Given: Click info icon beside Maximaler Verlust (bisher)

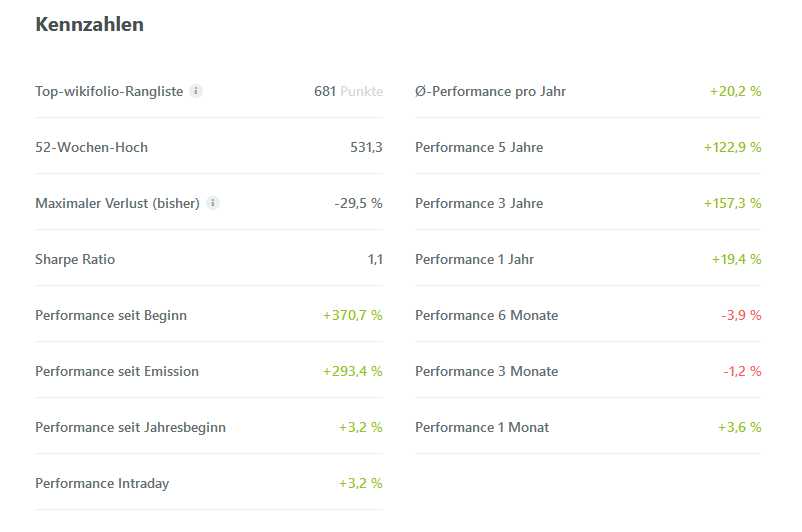Looking at the screenshot, I should [213, 203].
